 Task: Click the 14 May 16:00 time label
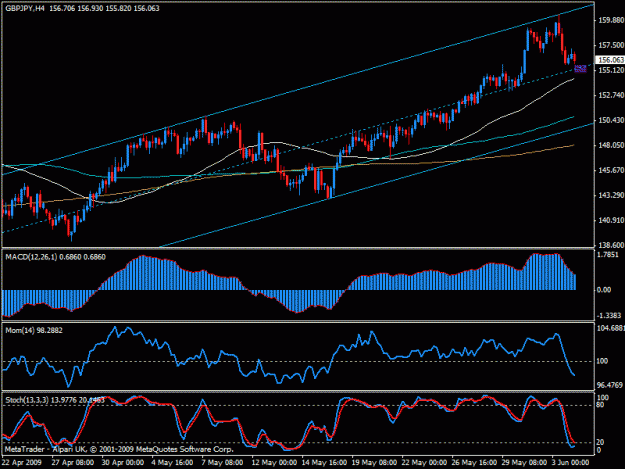click(x=324, y=463)
